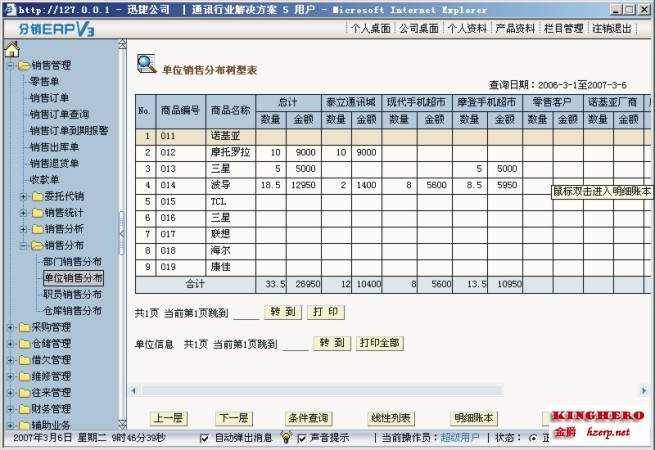Screen dimensions: 655x450
Task: Click the 维修管理 folder icon
Action: (x=24, y=376)
